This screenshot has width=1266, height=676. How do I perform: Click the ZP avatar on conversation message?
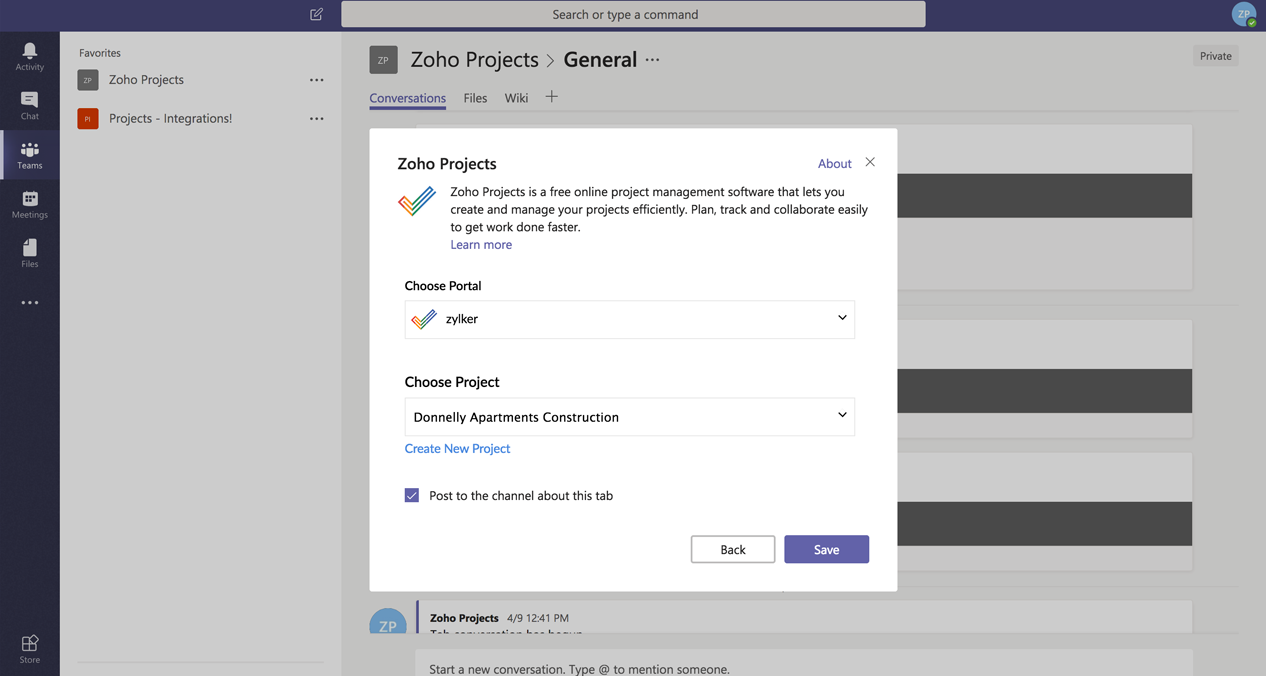pos(388,621)
